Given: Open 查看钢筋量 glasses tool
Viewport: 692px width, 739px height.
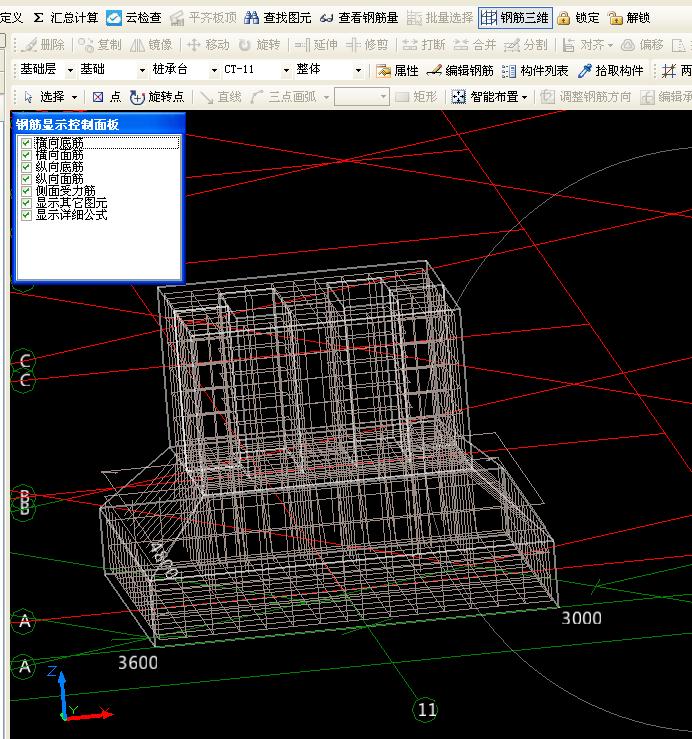Looking at the screenshot, I should coord(359,18).
